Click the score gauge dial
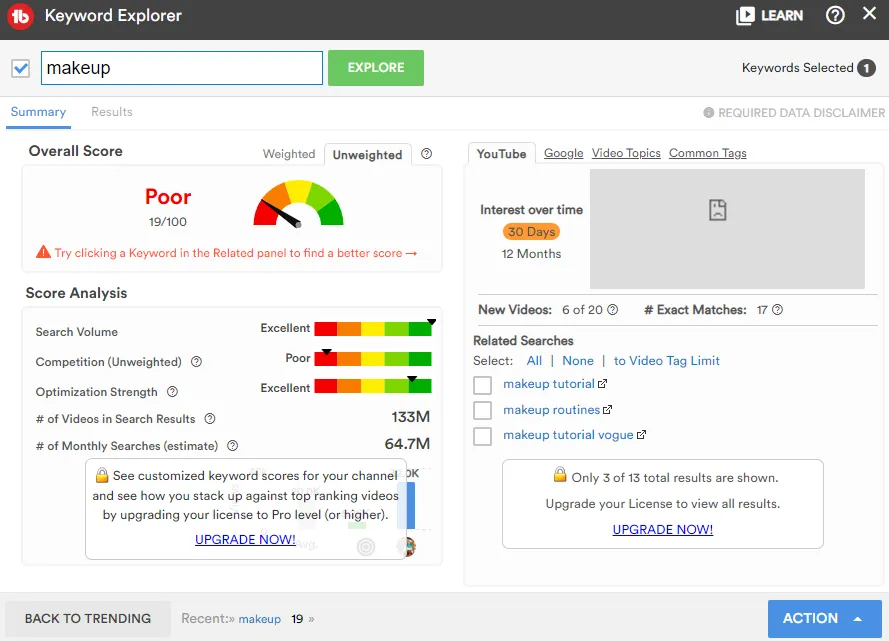This screenshot has height=641, width=889. (x=298, y=203)
